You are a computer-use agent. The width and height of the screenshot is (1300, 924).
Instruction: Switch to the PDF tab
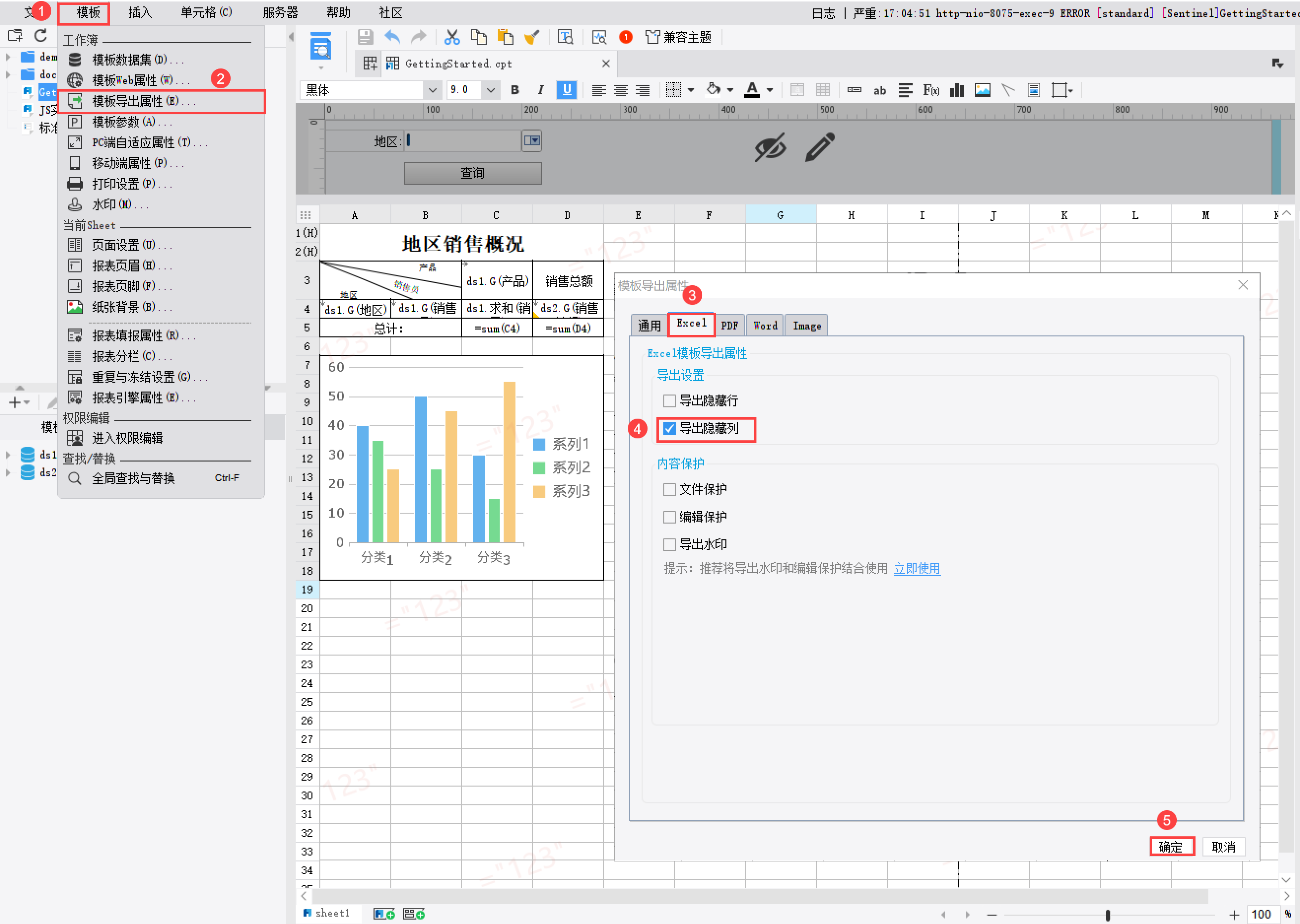pos(729,326)
